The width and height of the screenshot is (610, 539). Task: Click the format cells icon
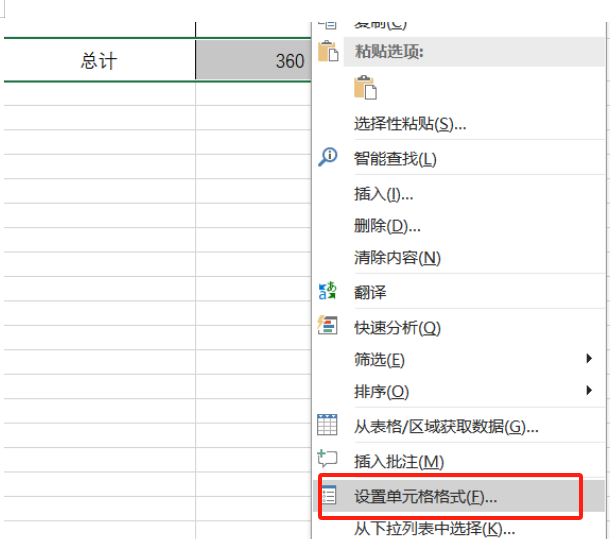328,495
